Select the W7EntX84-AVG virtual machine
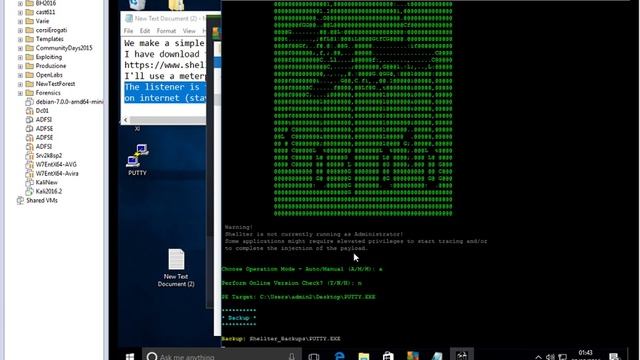The image size is (640, 360). [x=56, y=165]
